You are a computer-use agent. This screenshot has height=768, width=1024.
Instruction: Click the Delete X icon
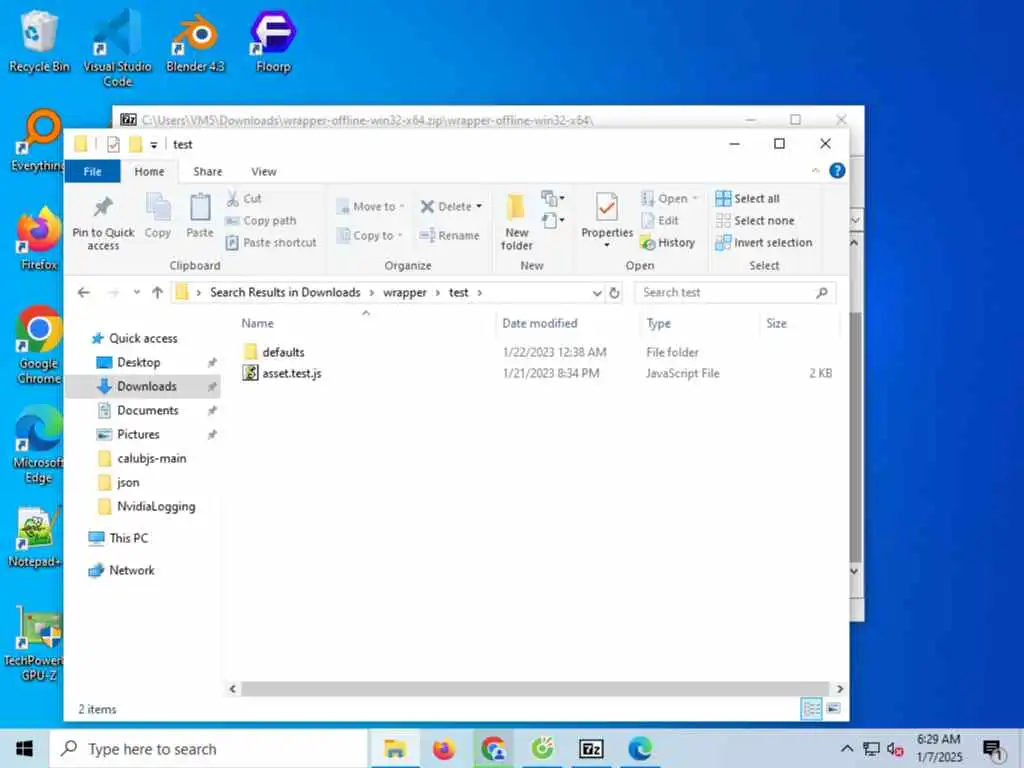point(428,206)
